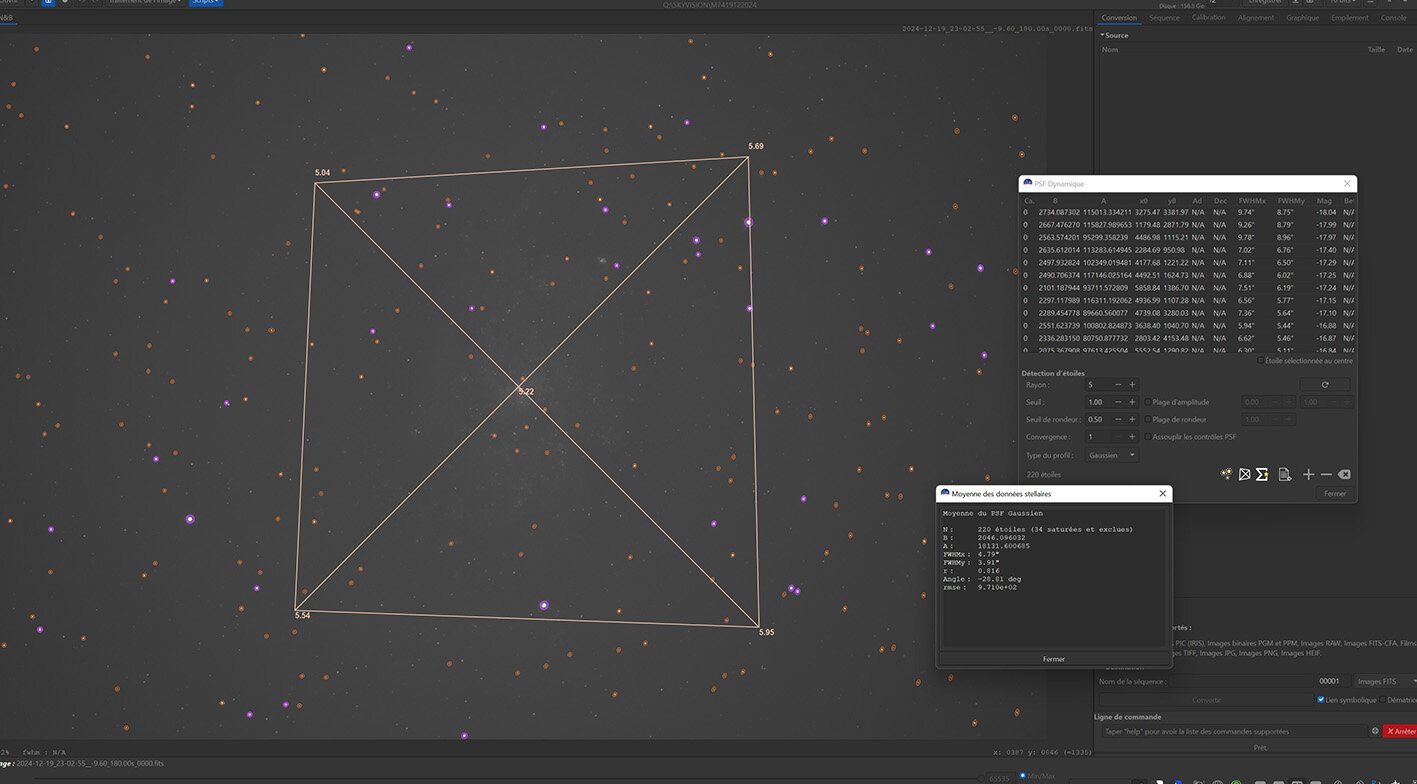Click the clear all stars backspace icon
Image resolution: width=1417 pixels, height=784 pixels.
tap(1344, 474)
